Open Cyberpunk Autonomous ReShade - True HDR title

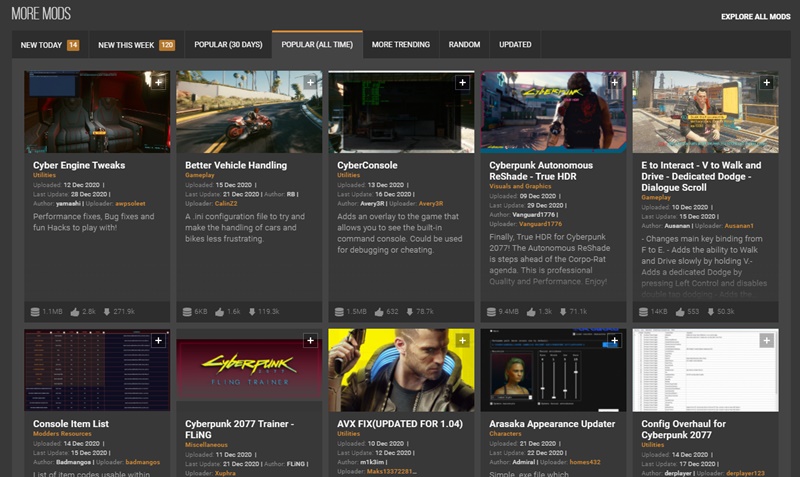[541, 171]
